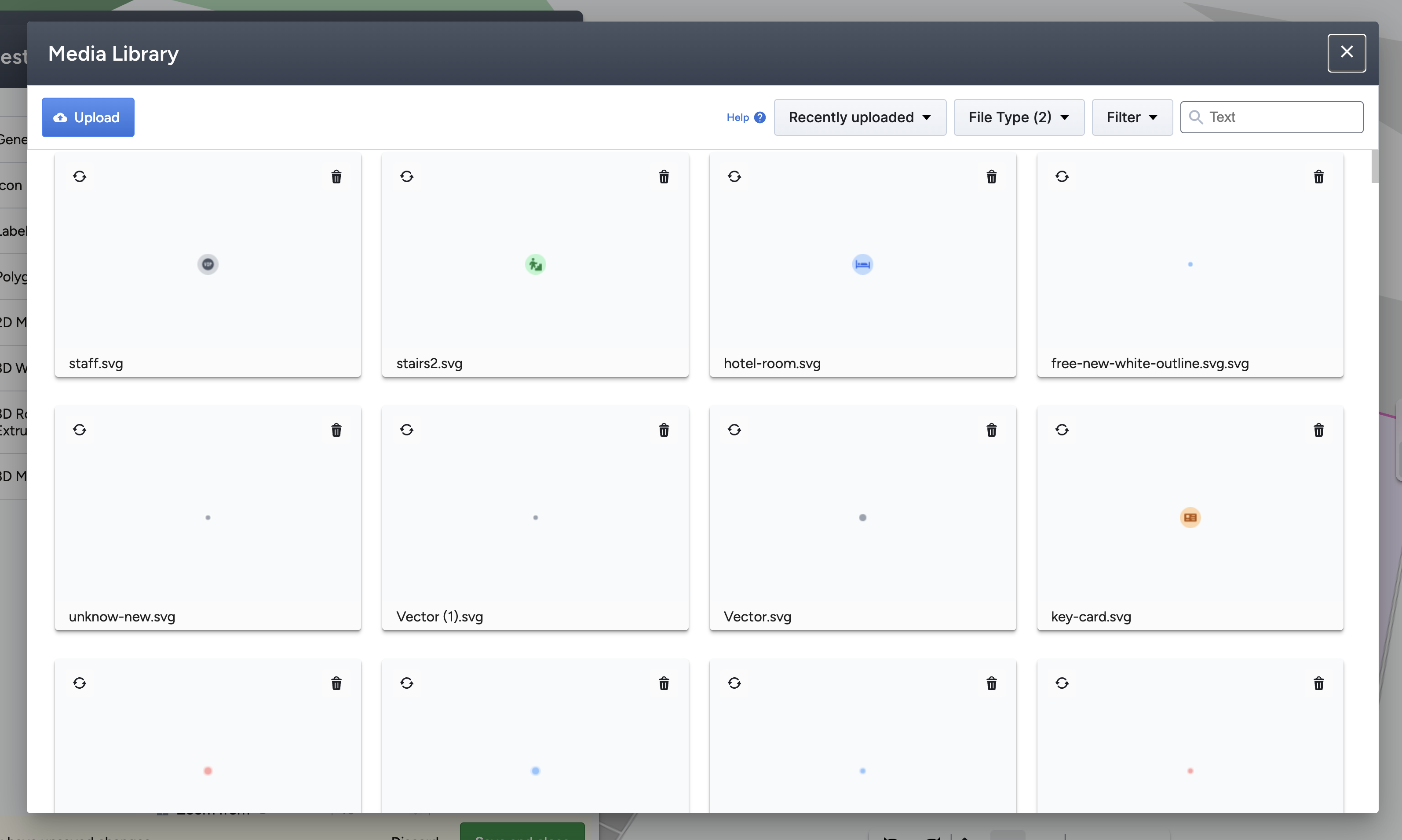Viewport: 1402px width, 840px height.
Task: Choose the hotel-room.svg thumbnail
Action: click(x=862, y=264)
